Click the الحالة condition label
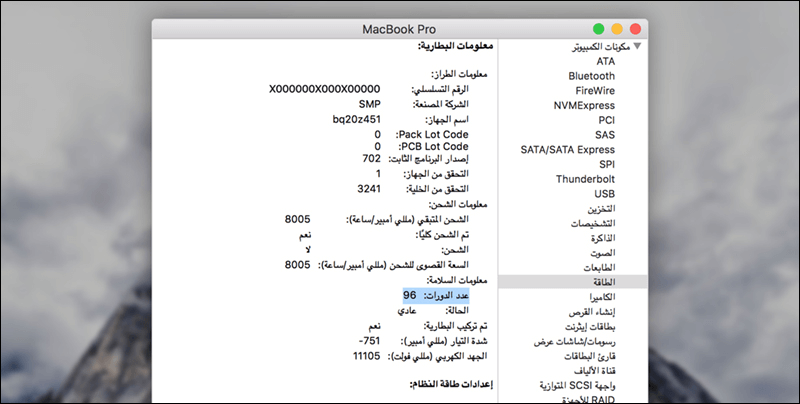 (x=457, y=310)
